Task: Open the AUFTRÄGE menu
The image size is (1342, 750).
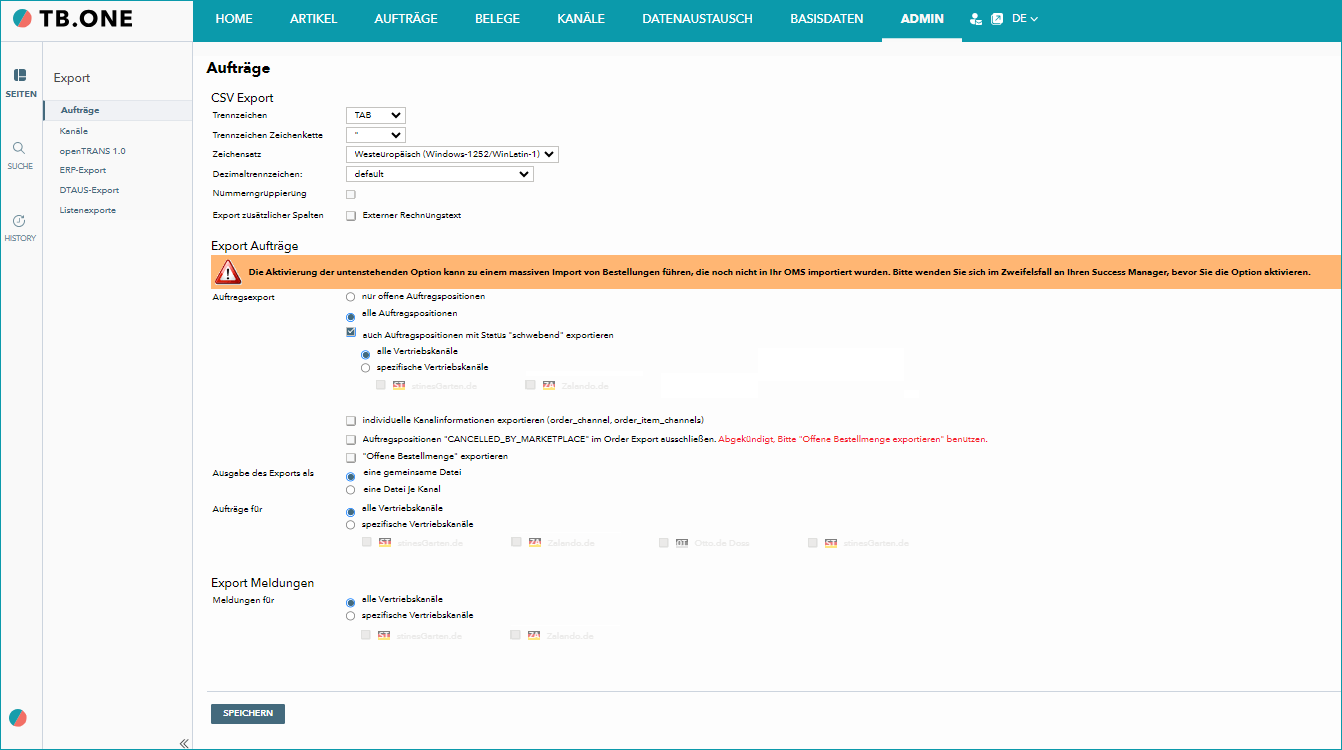Action: pyautogui.click(x=406, y=19)
